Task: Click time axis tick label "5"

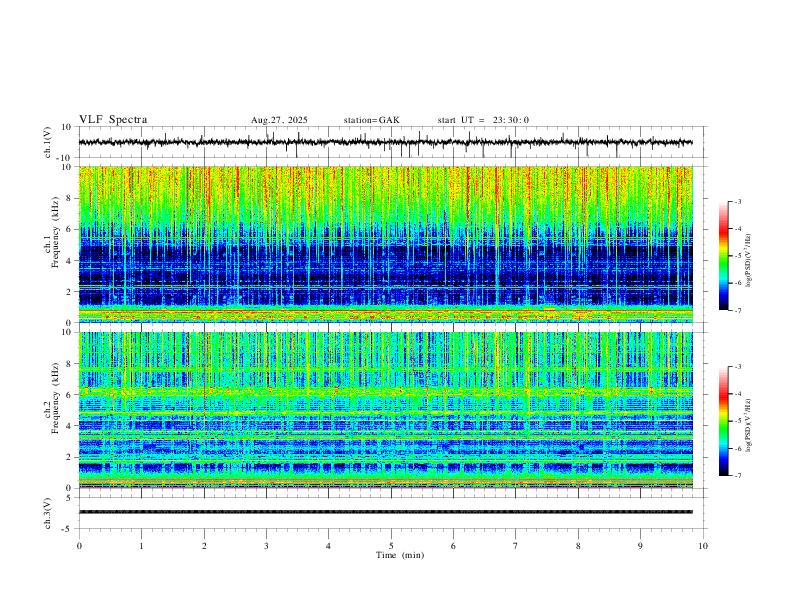Action: 391,546
